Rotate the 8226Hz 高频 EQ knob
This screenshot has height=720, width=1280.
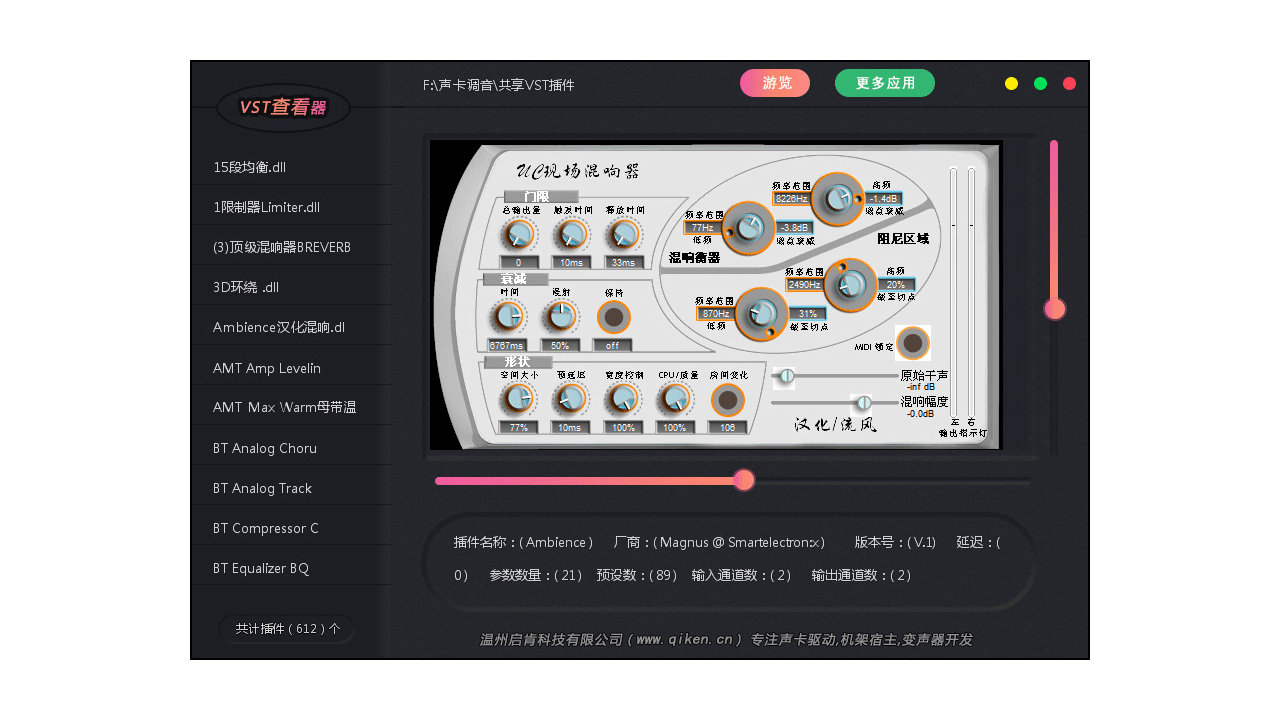tap(837, 199)
